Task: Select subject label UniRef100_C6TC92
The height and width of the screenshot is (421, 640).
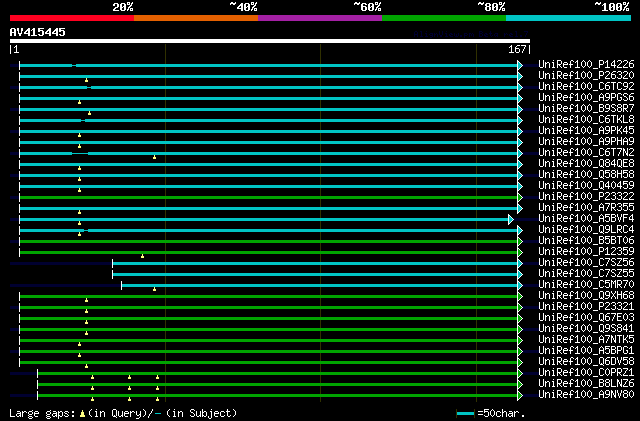Action: (586, 87)
